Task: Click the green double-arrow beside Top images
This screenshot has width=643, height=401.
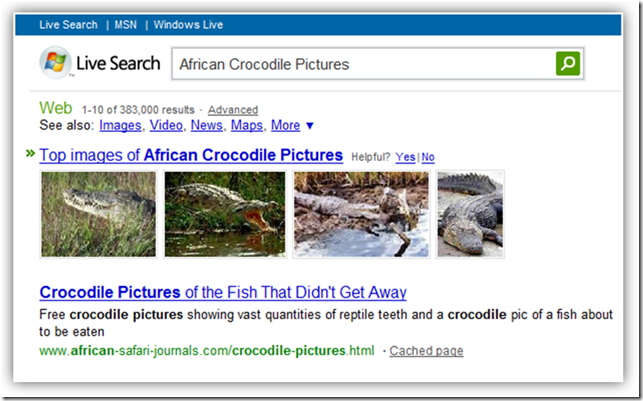Action: (30, 154)
